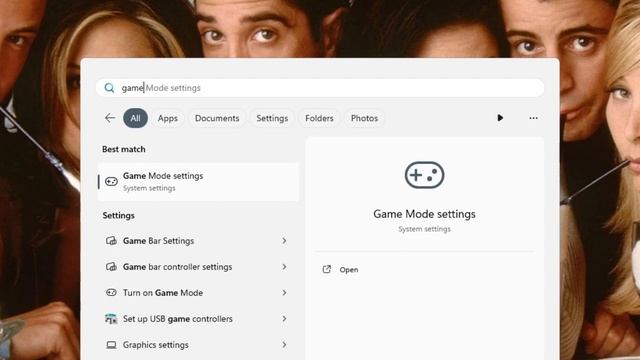Click the search magnifier icon
This screenshot has height=360, width=640.
[x=109, y=88]
